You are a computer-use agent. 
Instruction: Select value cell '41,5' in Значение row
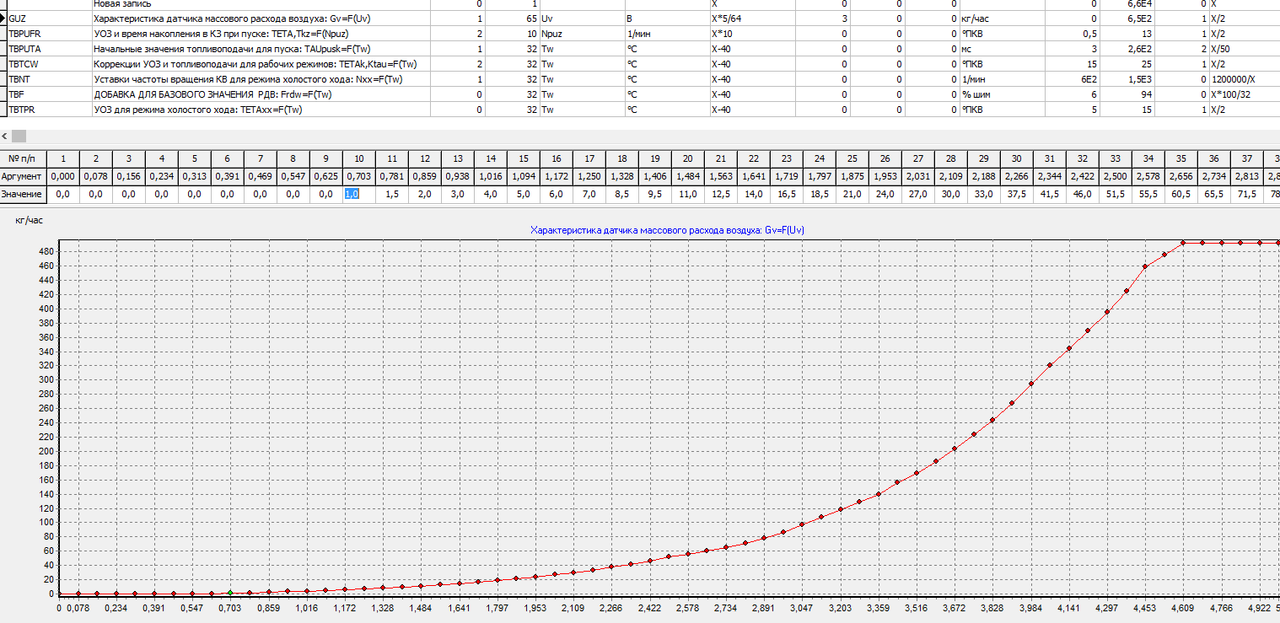[1049, 194]
